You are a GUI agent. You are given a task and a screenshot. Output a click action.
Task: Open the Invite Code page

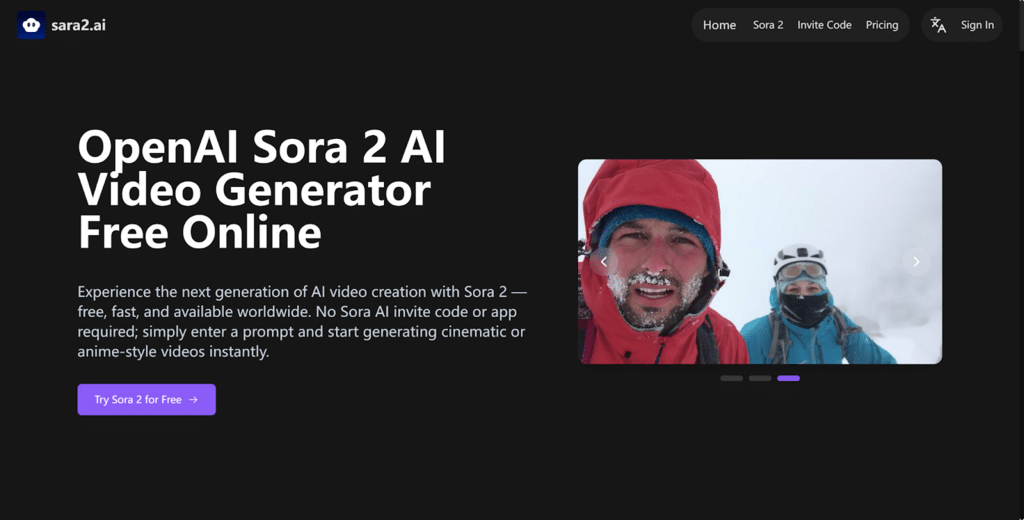(824, 25)
